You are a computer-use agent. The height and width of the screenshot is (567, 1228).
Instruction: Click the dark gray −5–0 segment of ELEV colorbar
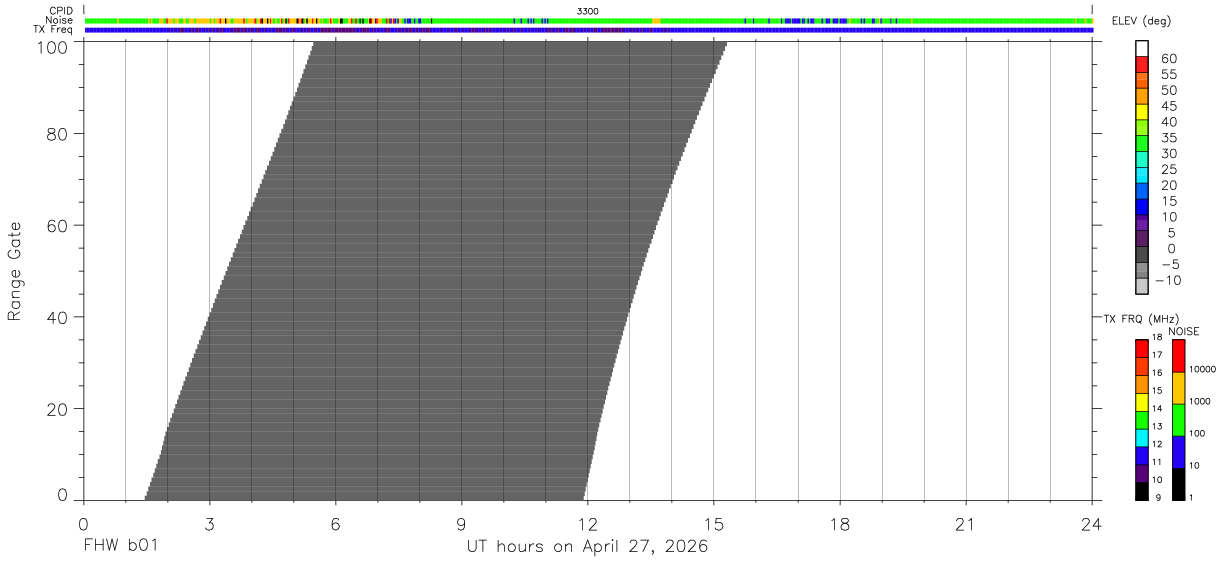pos(1141,255)
